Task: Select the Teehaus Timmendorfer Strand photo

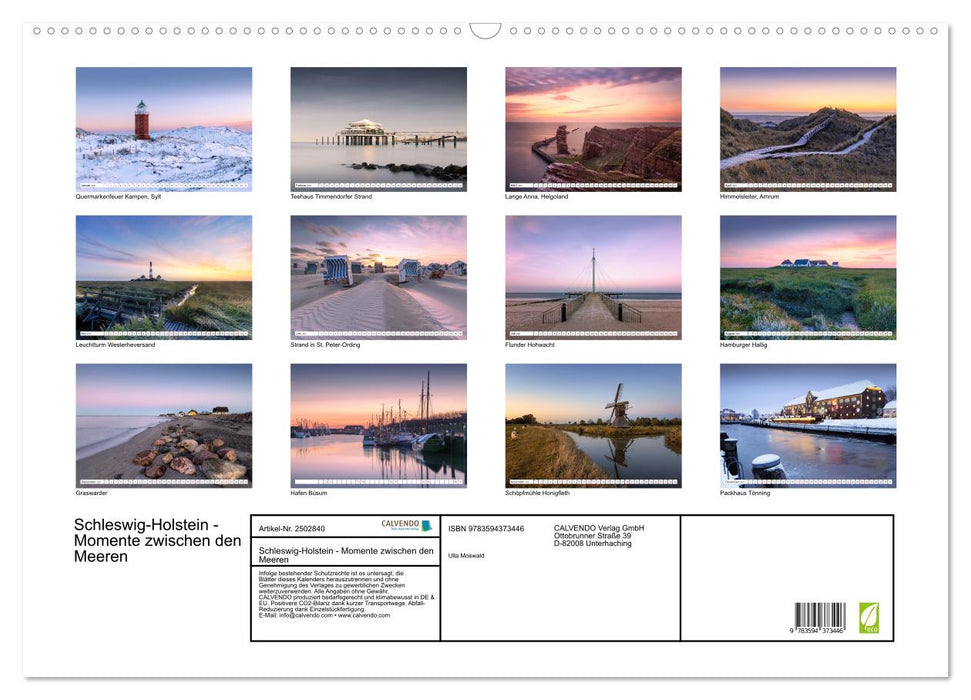Action: 378,129
